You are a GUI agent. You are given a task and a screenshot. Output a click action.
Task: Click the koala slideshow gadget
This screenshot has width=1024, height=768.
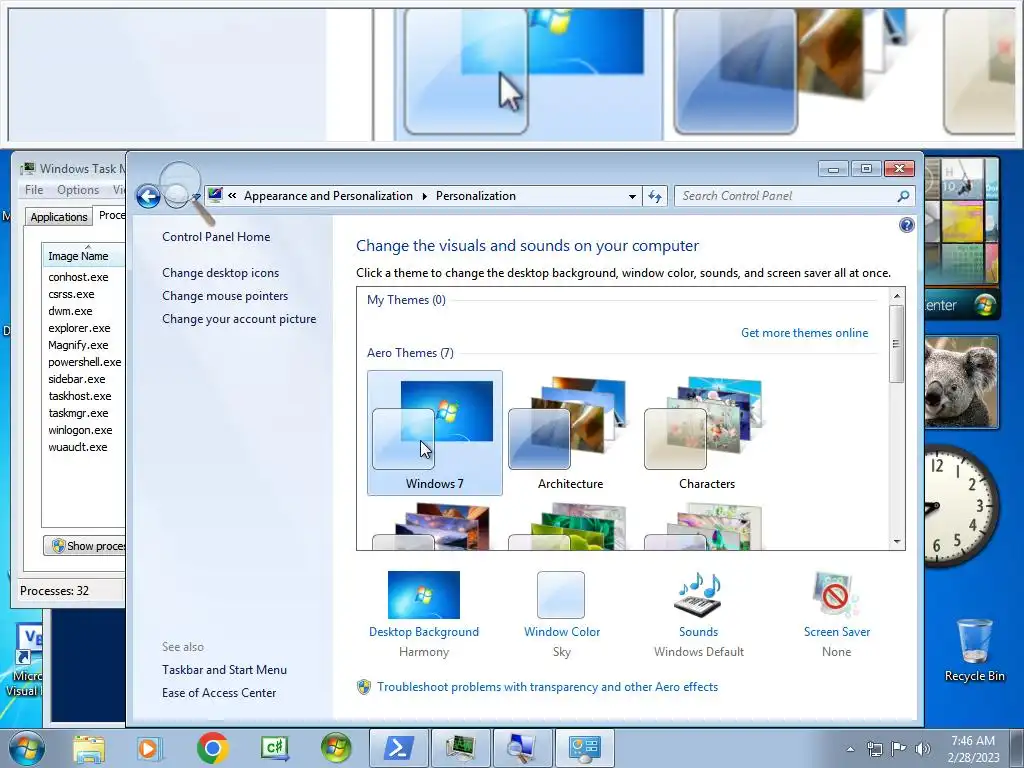(x=961, y=382)
